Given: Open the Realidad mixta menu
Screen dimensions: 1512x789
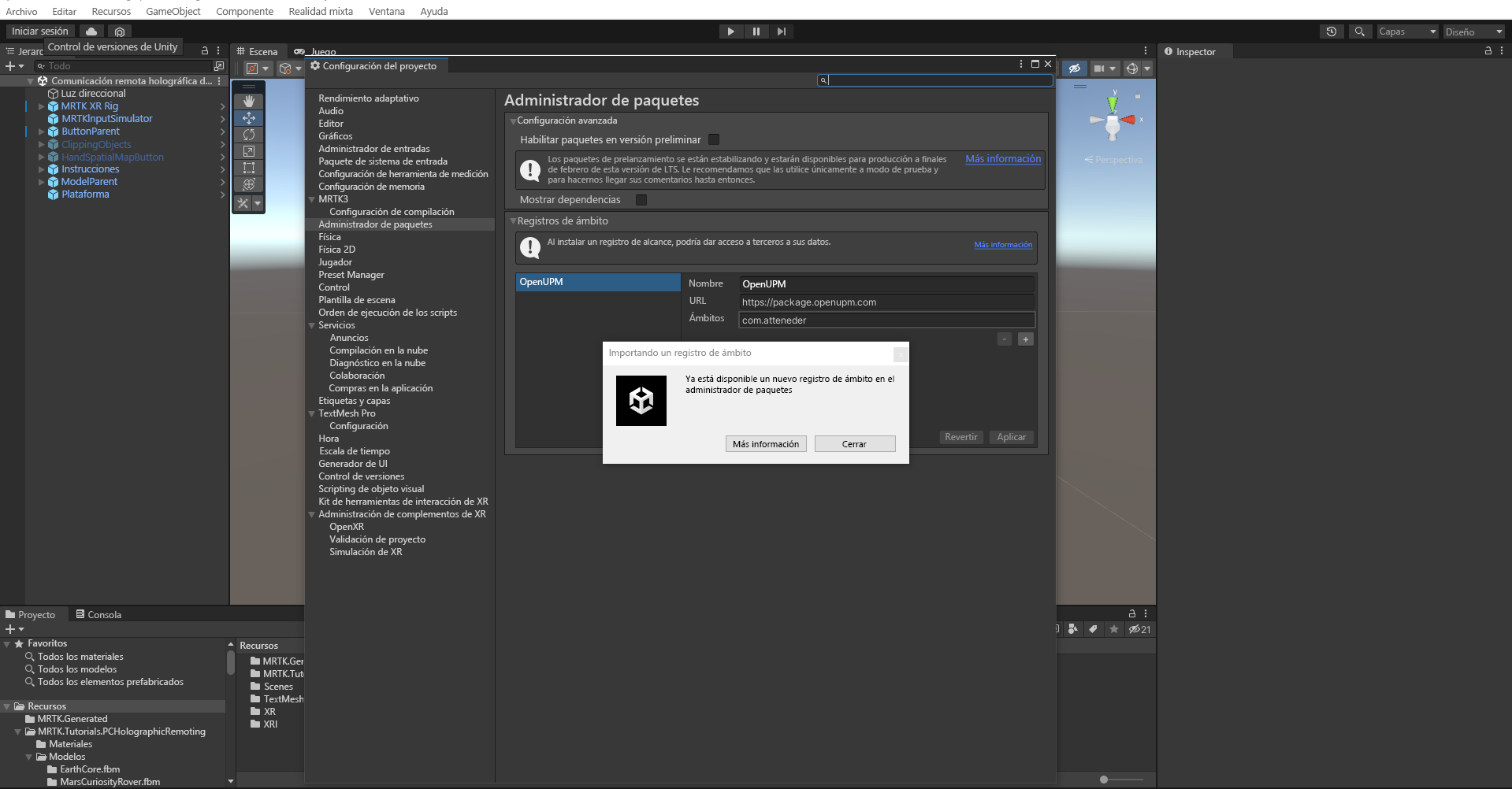Looking at the screenshot, I should [321, 11].
